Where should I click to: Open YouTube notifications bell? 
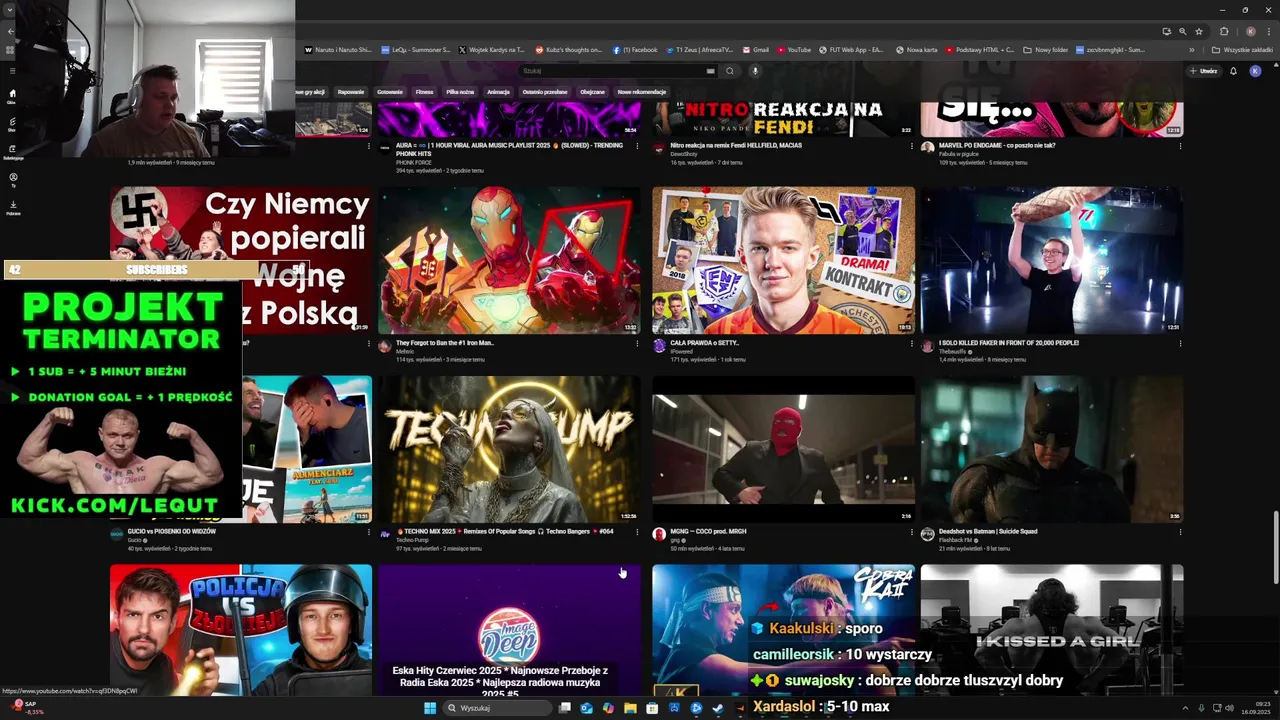1233,71
